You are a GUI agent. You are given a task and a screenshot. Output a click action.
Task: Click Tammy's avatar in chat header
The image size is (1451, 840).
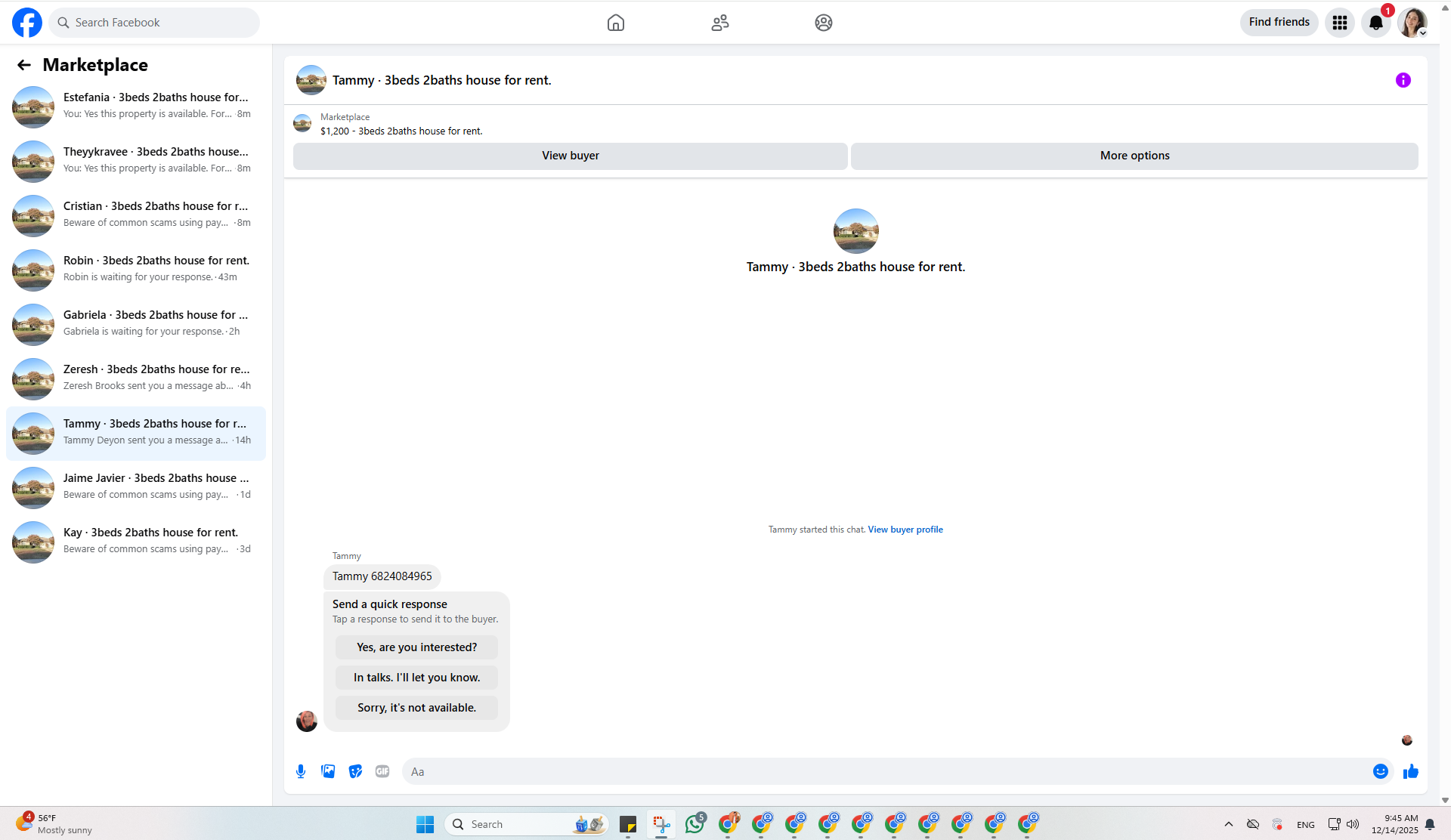pos(311,80)
